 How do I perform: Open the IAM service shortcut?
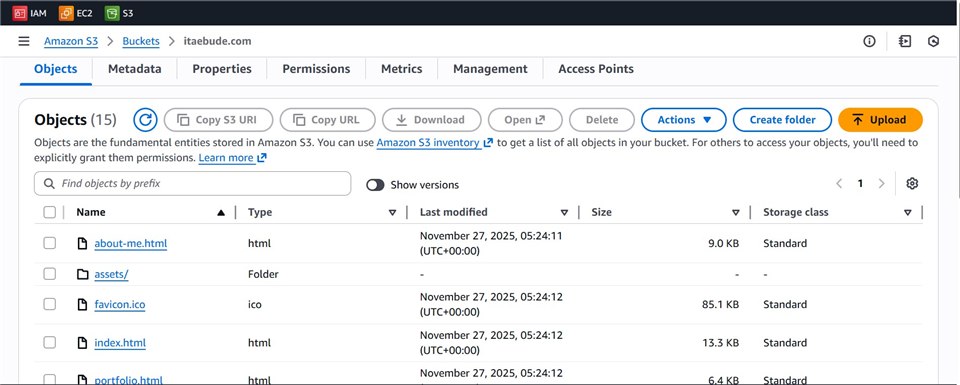point(29,13)
